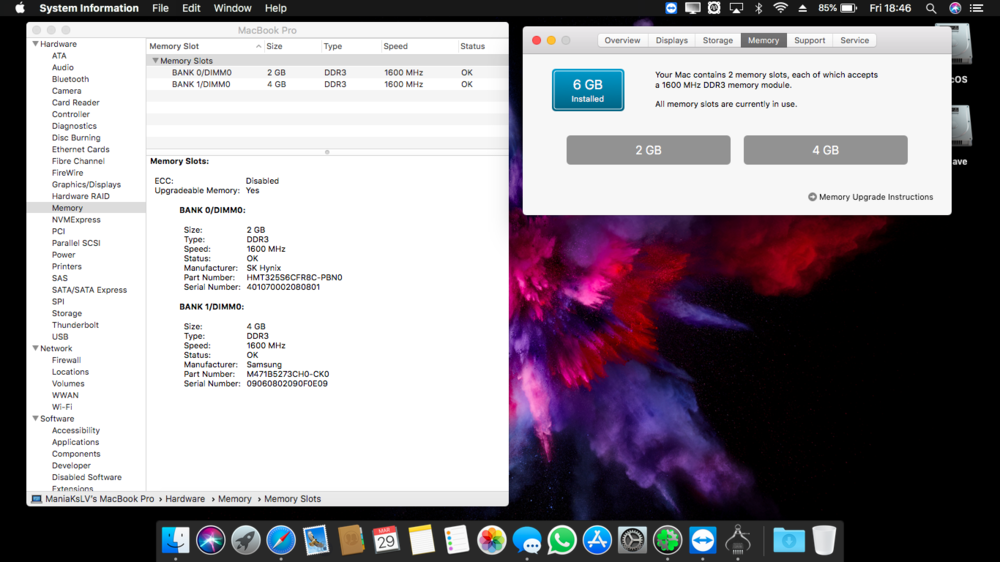The image size is (1000, 562).
Task: Switch to the Support tab
Action: click(x=809, y=40)
